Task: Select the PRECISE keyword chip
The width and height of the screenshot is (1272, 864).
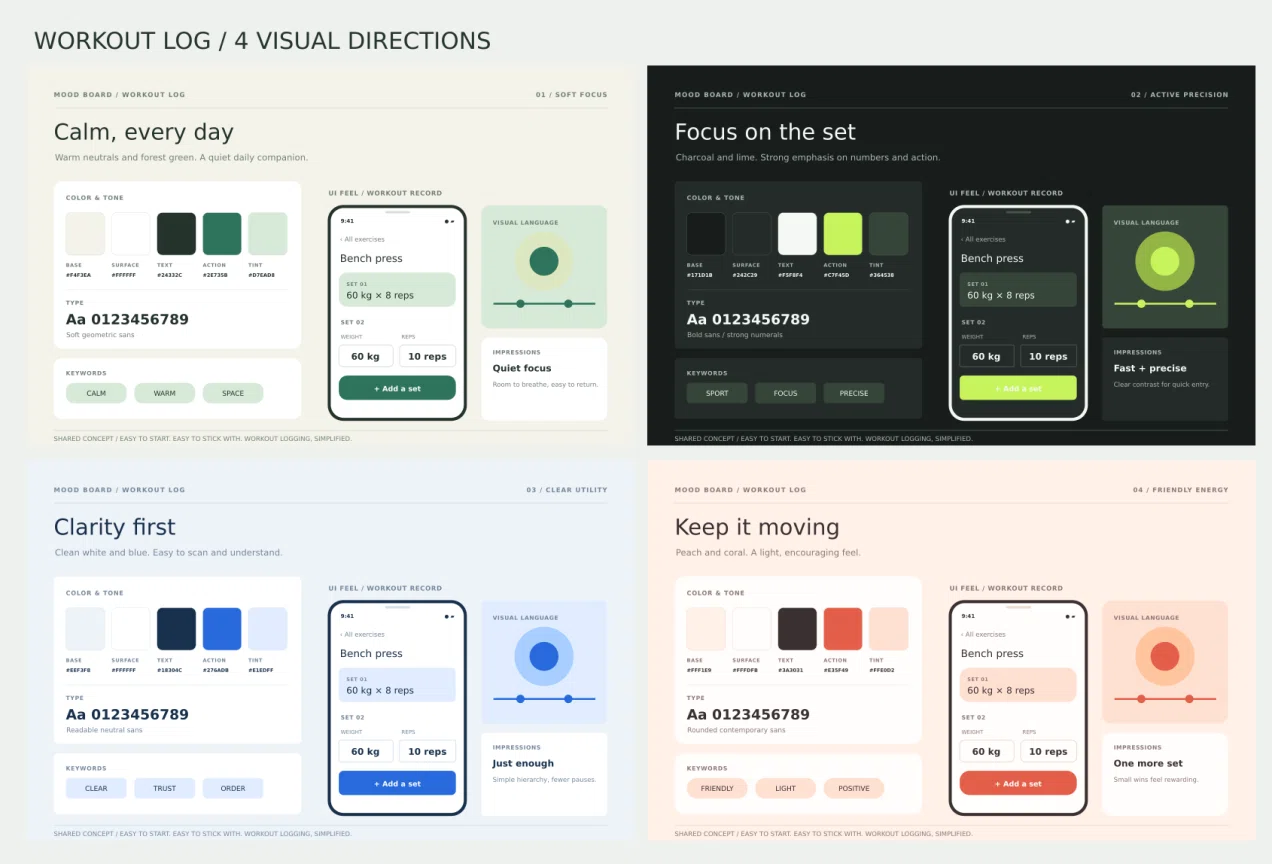Action: click(854, 393)
